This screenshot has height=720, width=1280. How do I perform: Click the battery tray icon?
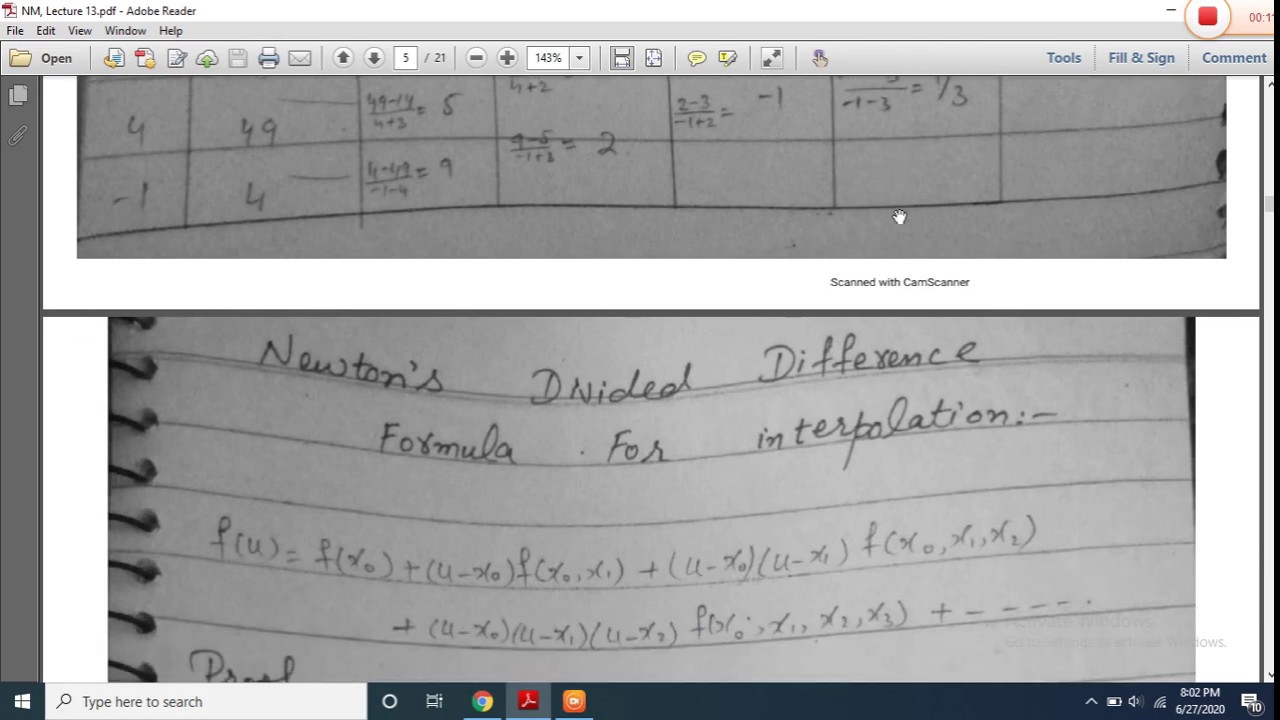click(x=1114, y=702)
